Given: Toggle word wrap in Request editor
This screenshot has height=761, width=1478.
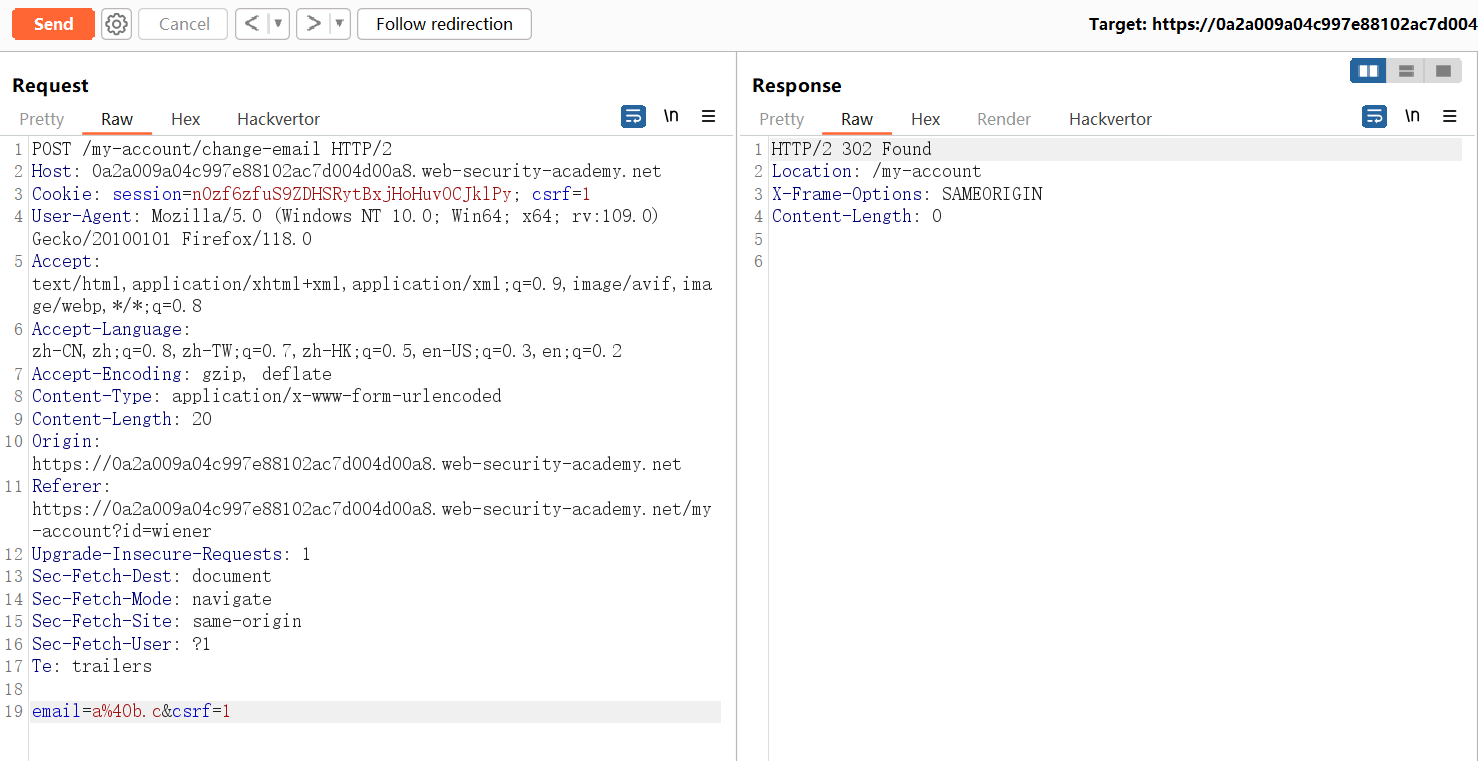Looking at the screenshot, I should 634,117.
